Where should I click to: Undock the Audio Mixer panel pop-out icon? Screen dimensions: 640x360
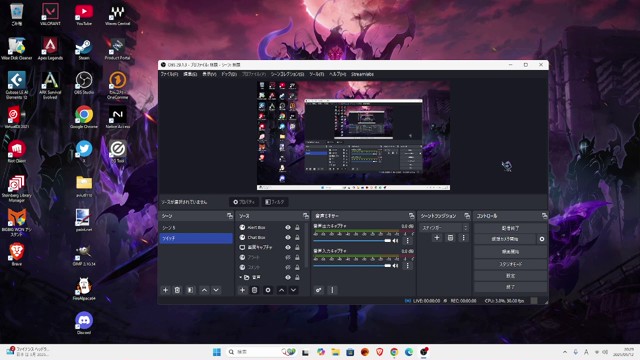tap(411, 216)
